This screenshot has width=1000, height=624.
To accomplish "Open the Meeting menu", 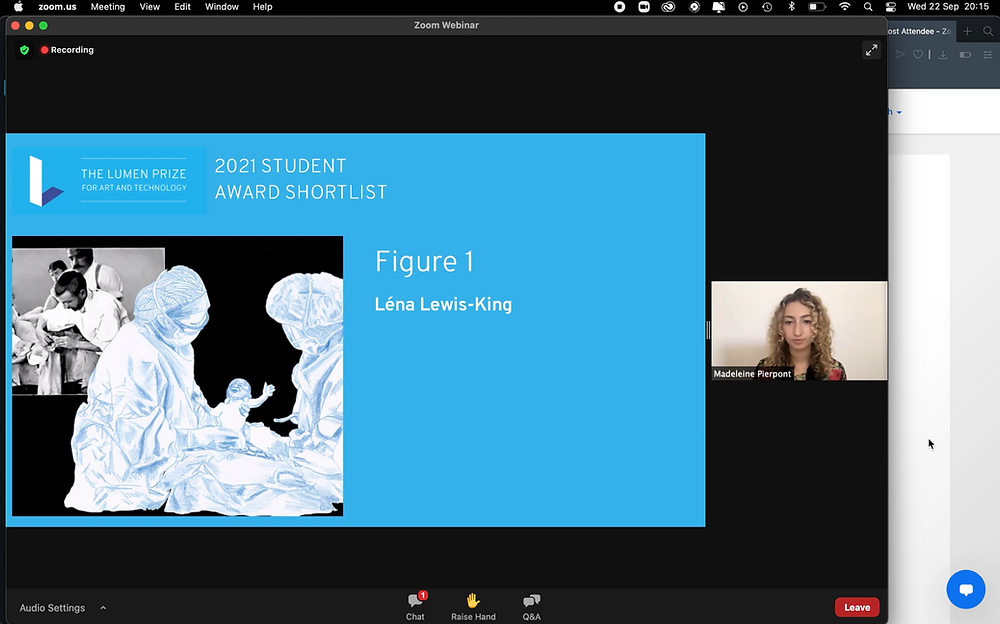I will coord(108,7).
